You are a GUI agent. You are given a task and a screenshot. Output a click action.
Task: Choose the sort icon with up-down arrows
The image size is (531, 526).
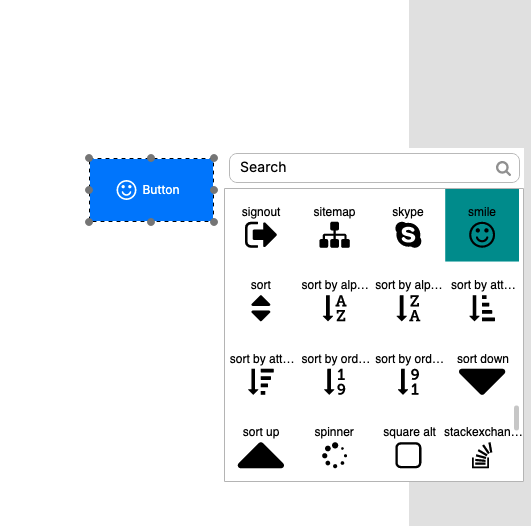click(261, 308)
